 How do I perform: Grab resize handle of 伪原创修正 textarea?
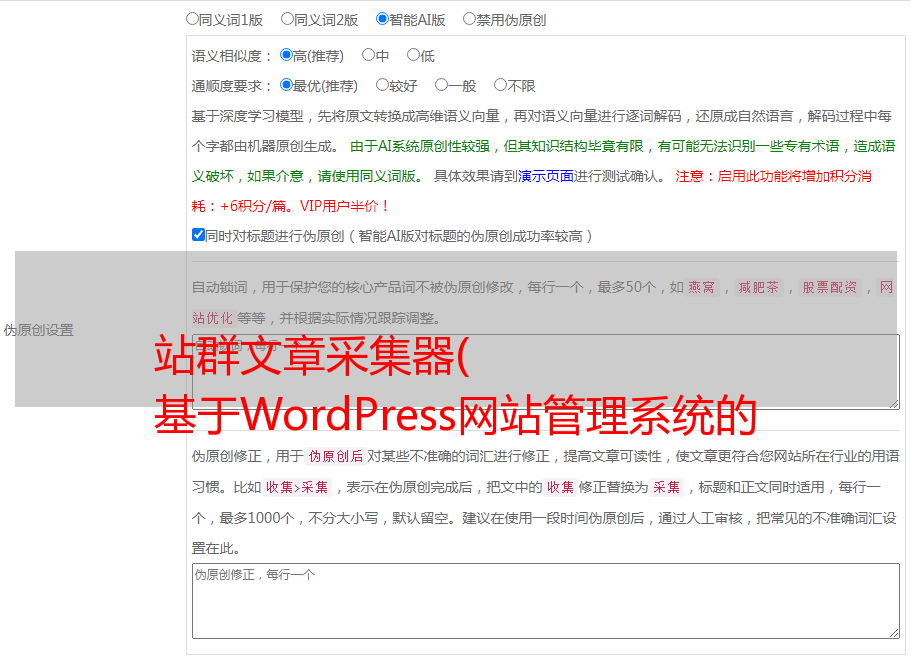pos(894,634)
